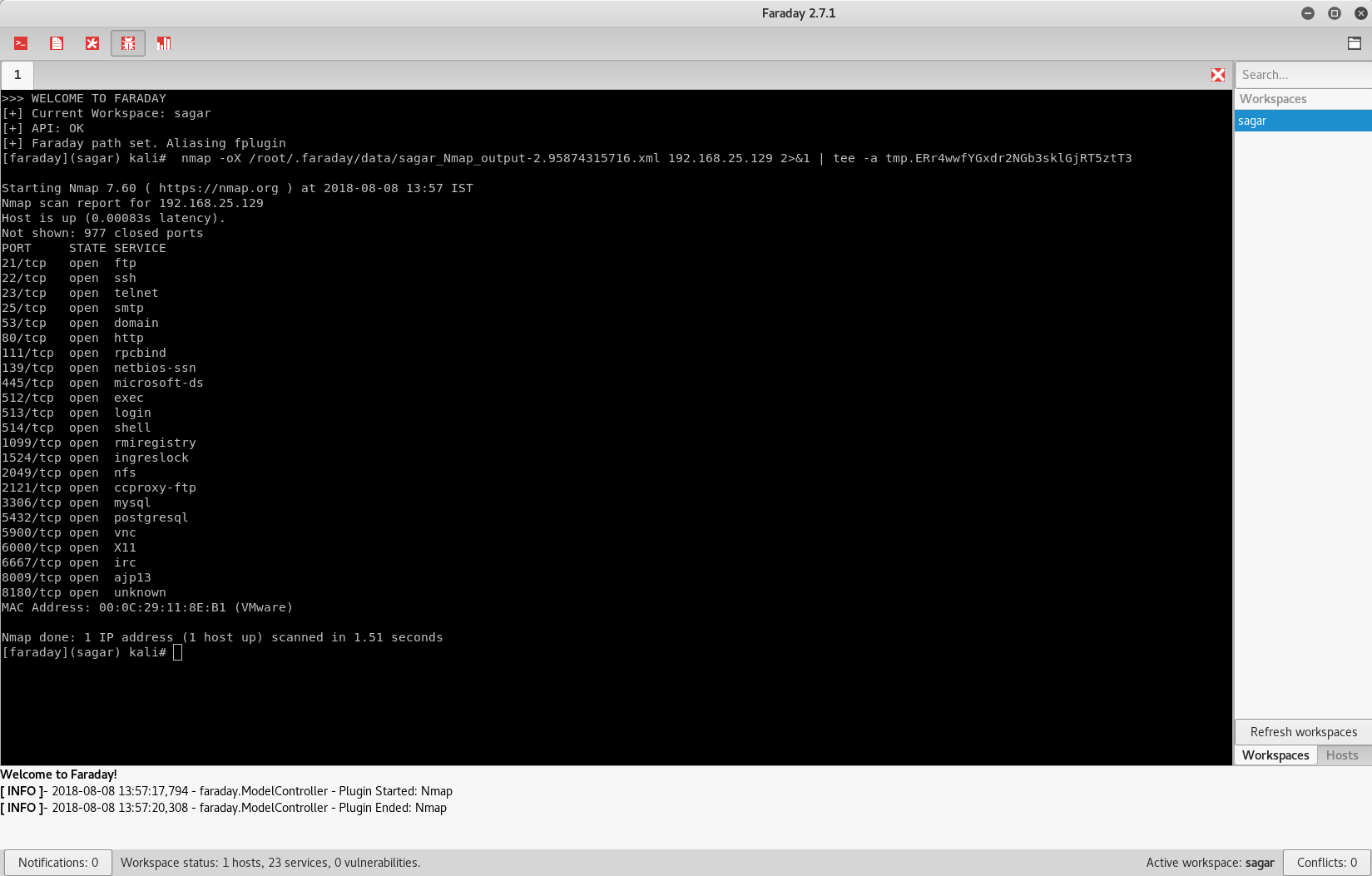Click the 5432/tcp postgresql line
The height and width of the screenshot is (876, 1372).
pyautogui.click(x=95, y=517)
